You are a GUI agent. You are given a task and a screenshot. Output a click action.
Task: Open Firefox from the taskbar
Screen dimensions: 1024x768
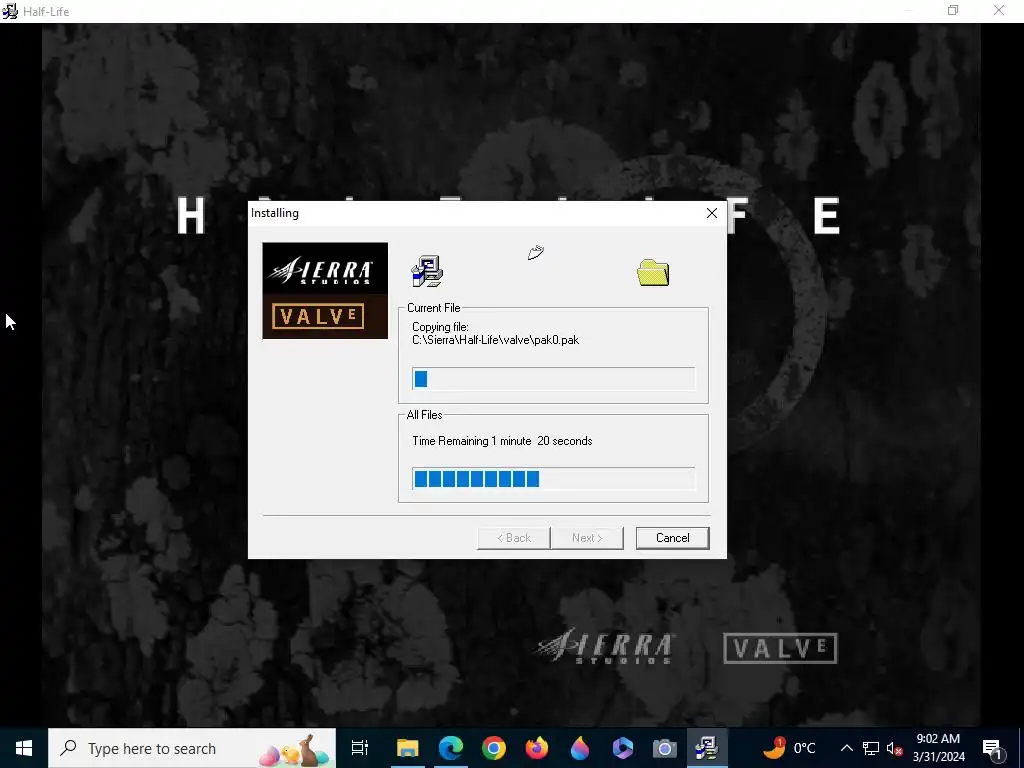click(x=537, y=748)
